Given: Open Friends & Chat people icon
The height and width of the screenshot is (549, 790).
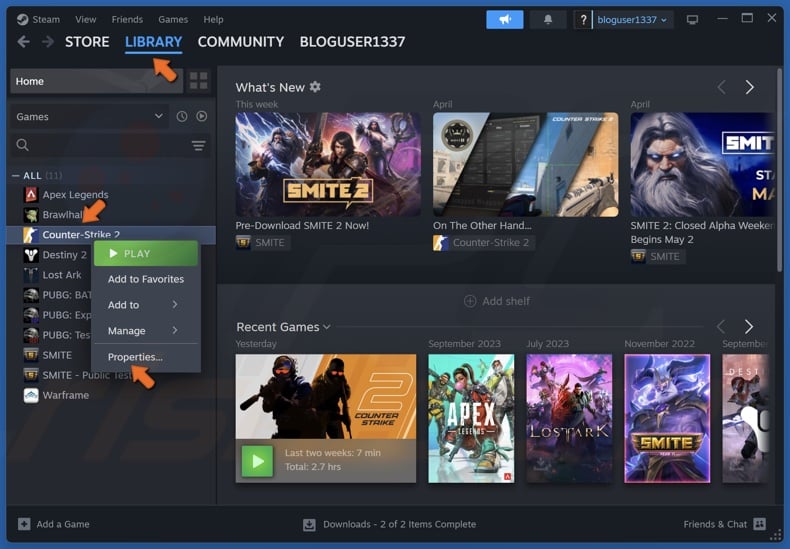Looking at the screenshot, I should pyautogui.click(x=759, y=524).
